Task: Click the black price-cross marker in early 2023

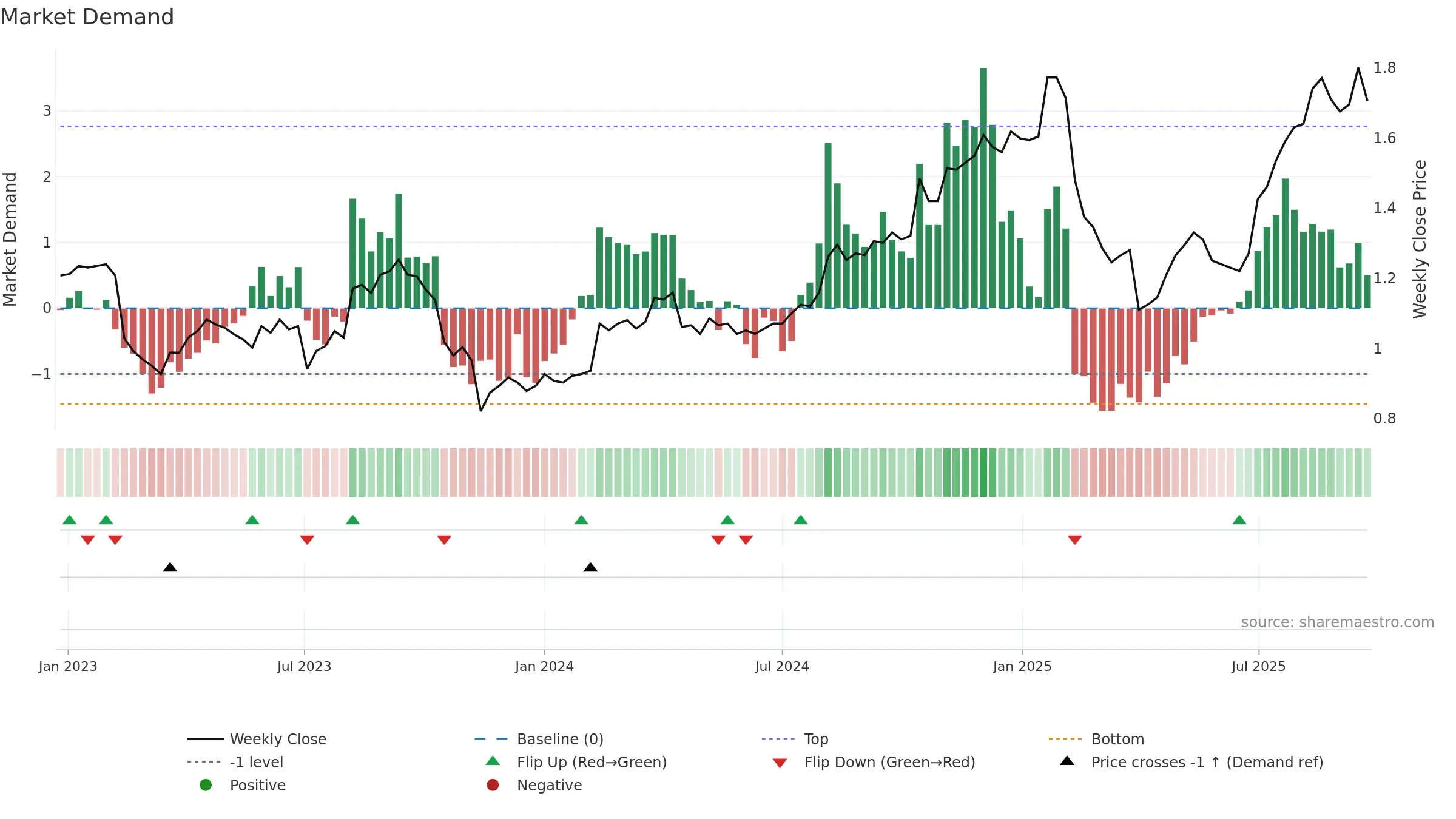Action: tap(170, 567)
